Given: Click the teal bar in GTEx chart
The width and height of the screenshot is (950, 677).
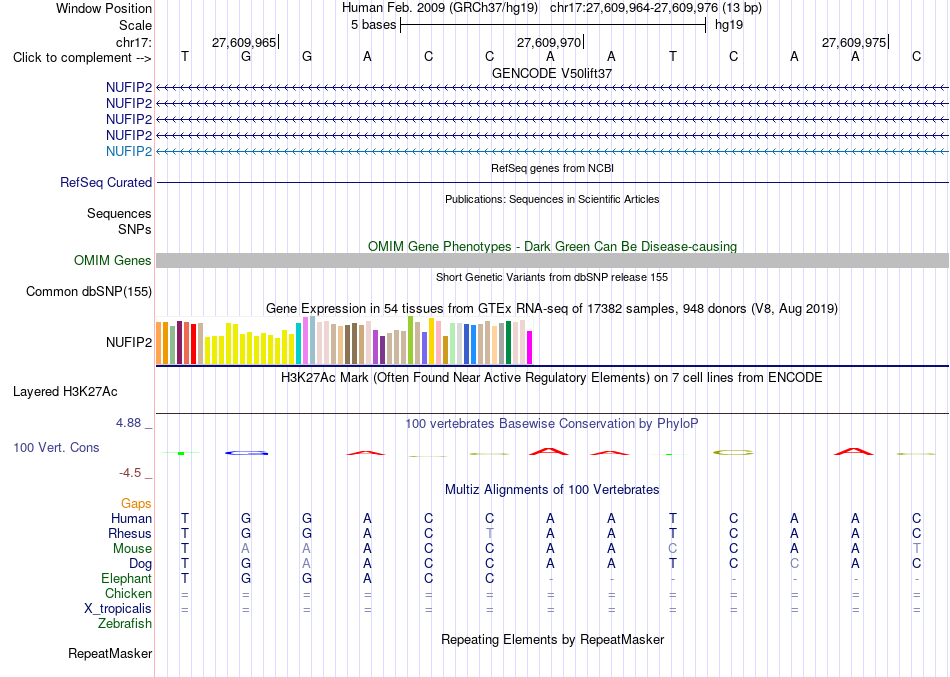Looking at the screenshot, I should coord(299,344).
